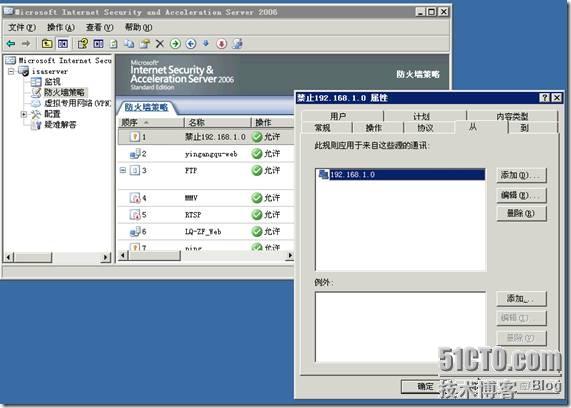The width and height of the screenshot is (571, 408).
Task: Click the small blue down-arrow toolbar icon
Action: [206, 43]
